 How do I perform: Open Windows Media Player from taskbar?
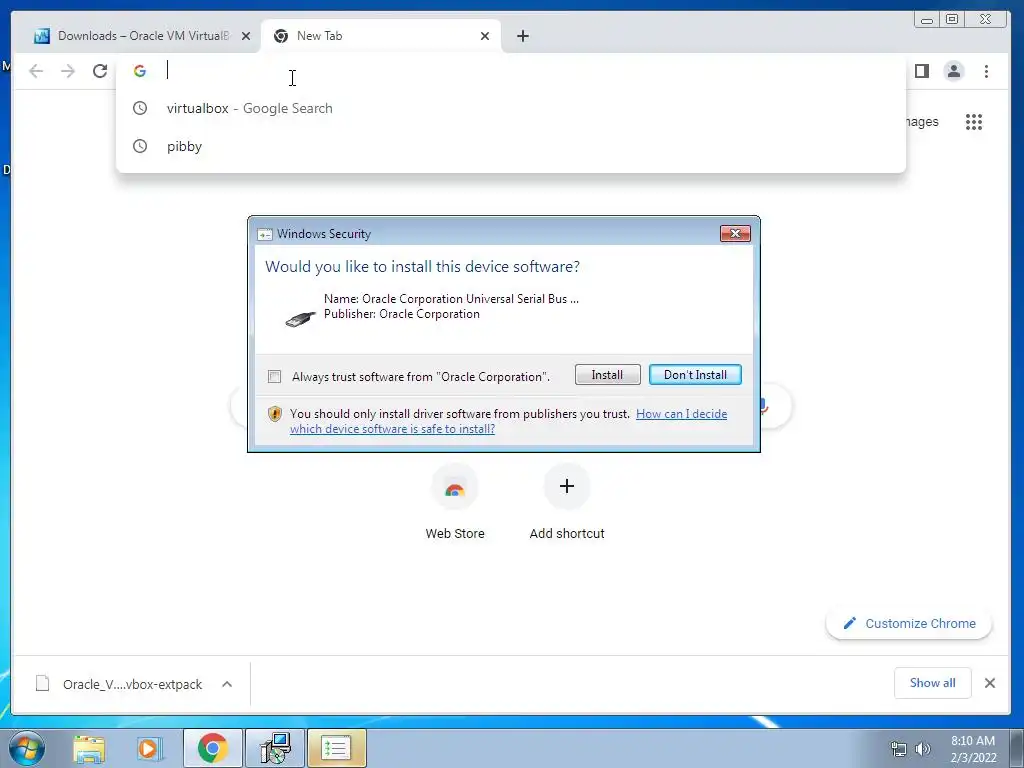[x=150, y=748]
